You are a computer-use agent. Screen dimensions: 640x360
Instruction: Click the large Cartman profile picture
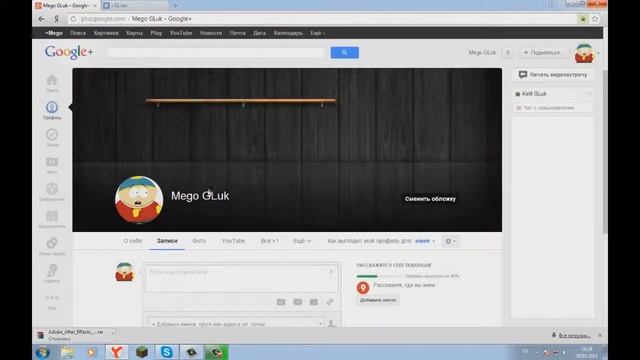[x=139, y=200]
